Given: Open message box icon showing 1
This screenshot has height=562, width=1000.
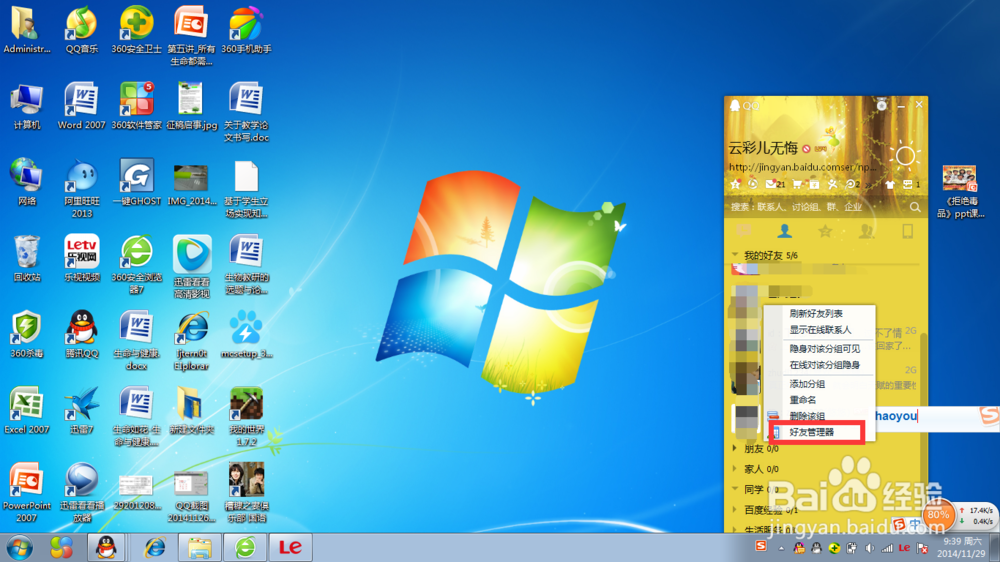Looking at the screenshot, I should [x=911, y=184].
